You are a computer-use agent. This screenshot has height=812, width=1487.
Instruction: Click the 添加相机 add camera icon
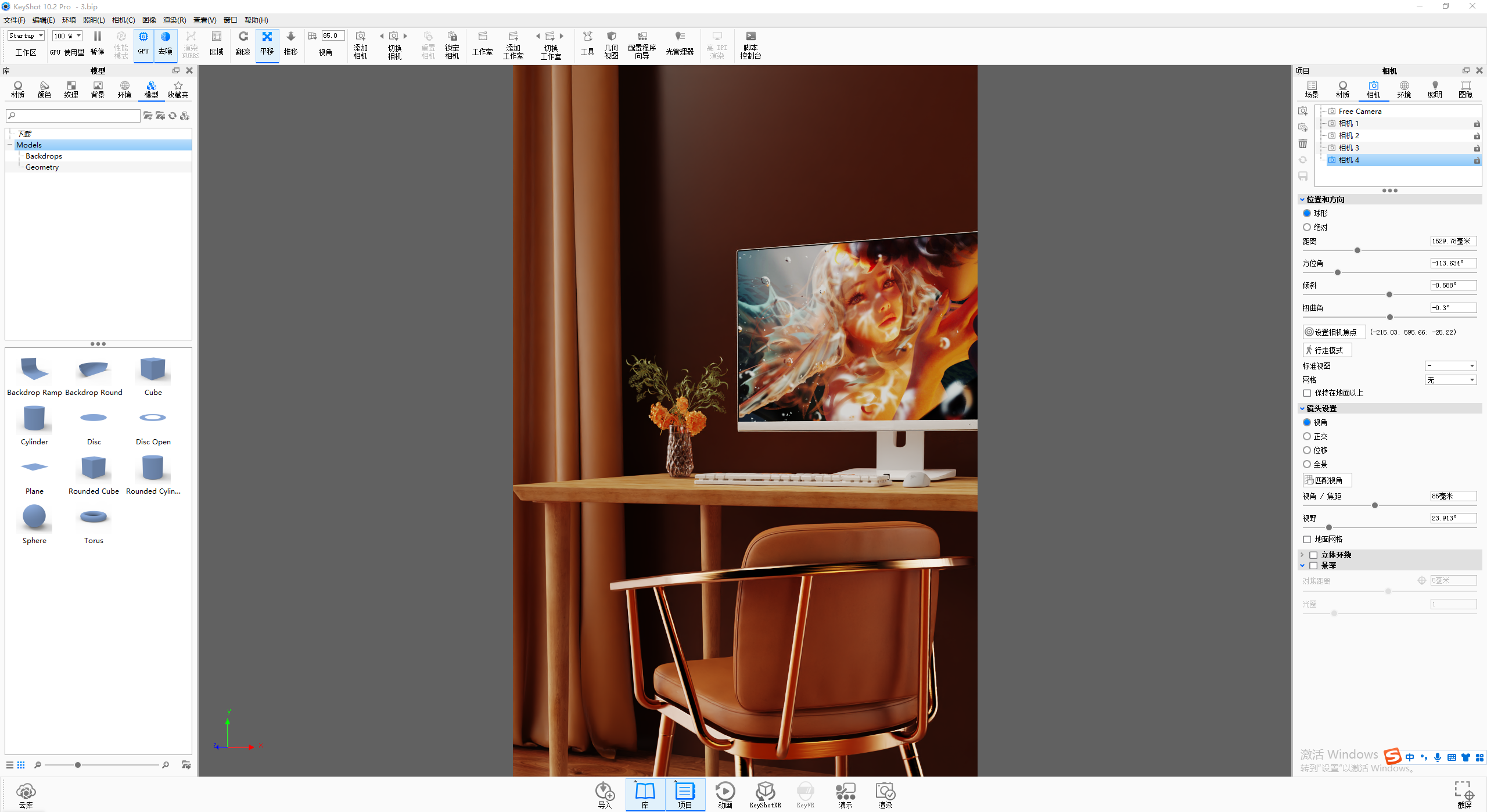(360, 45)
